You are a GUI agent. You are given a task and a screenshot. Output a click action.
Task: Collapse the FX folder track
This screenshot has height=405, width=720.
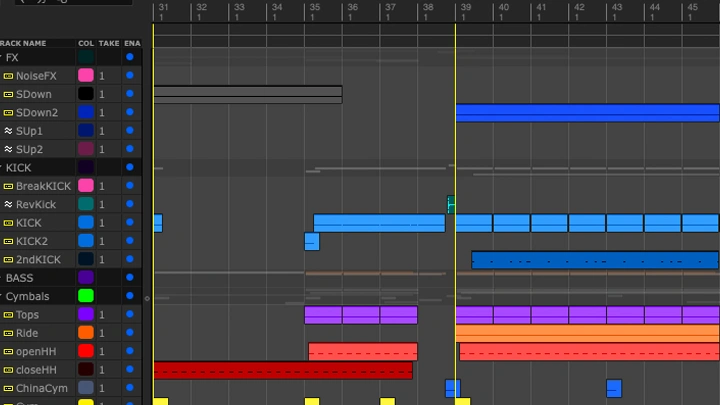coord(1,57)
